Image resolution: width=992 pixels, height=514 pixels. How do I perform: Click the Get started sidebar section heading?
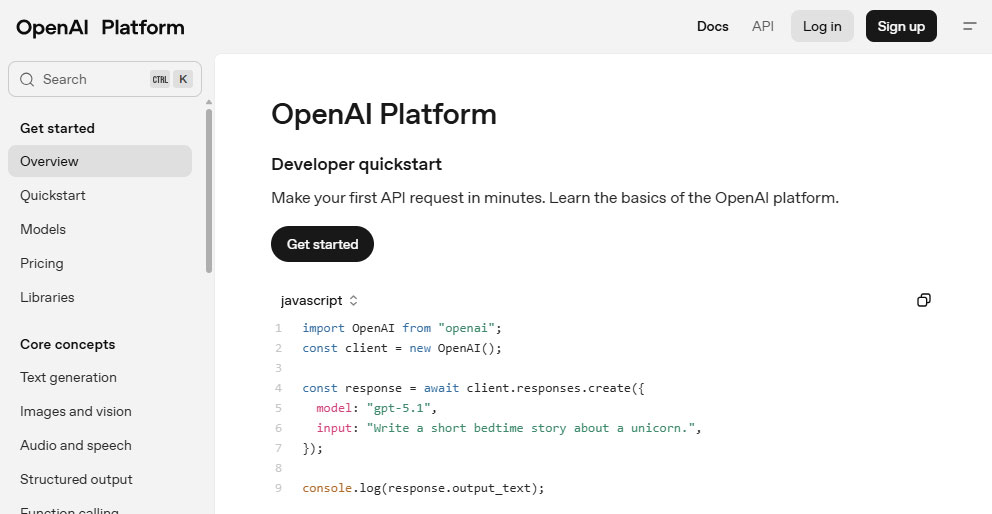pos(58,128)
